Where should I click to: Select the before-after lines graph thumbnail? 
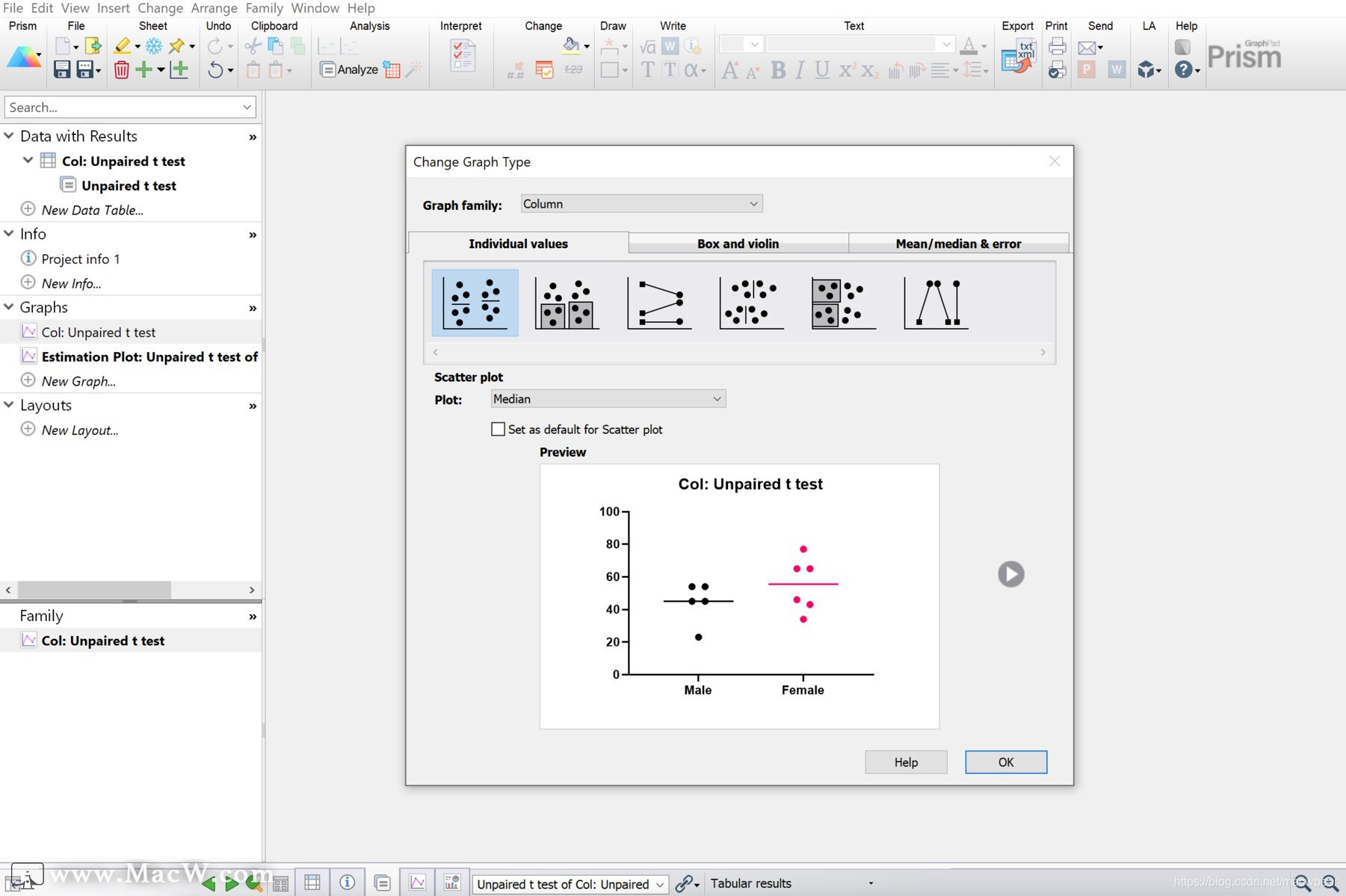(659, 303)
